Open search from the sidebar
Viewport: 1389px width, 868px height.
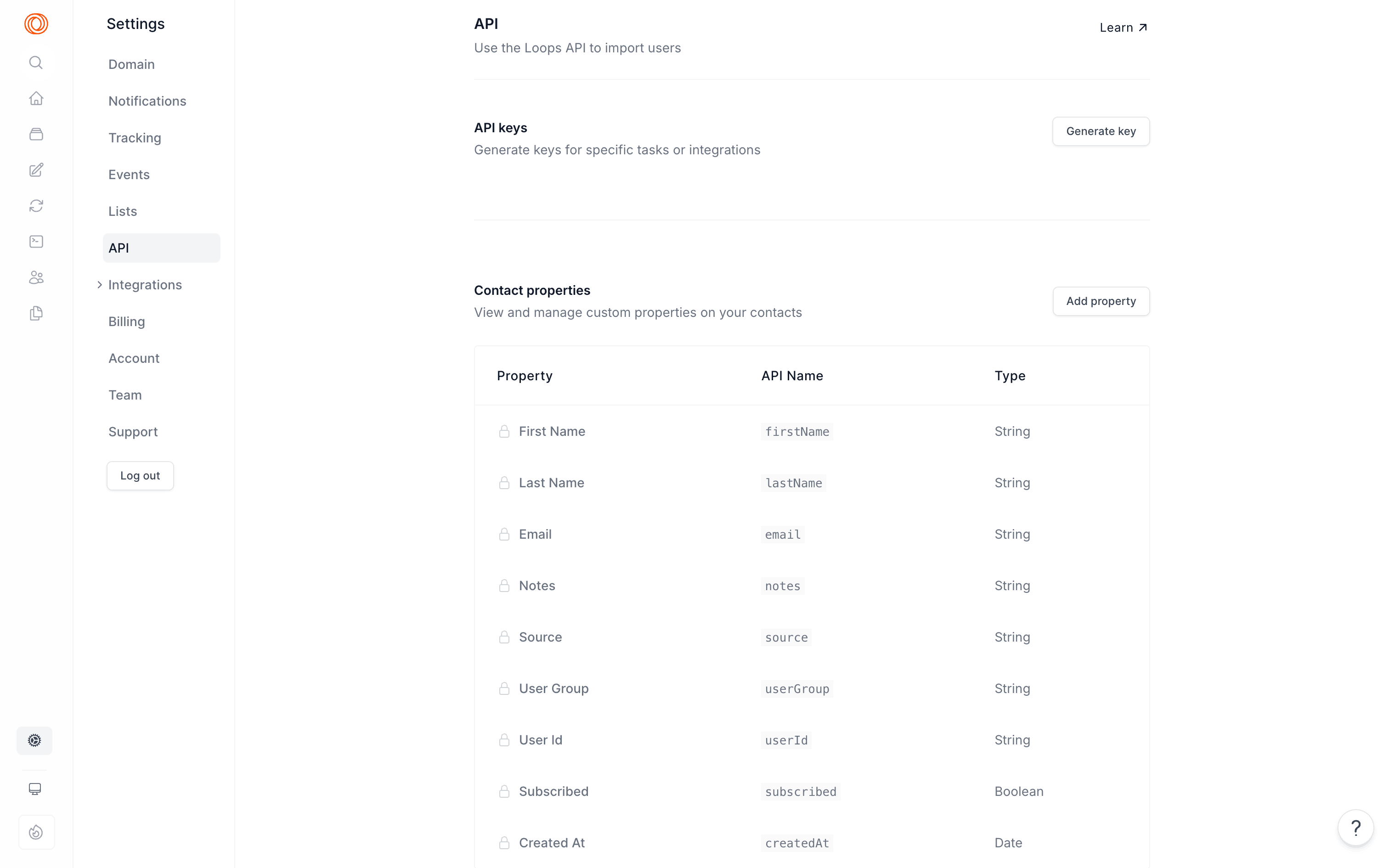35,62
